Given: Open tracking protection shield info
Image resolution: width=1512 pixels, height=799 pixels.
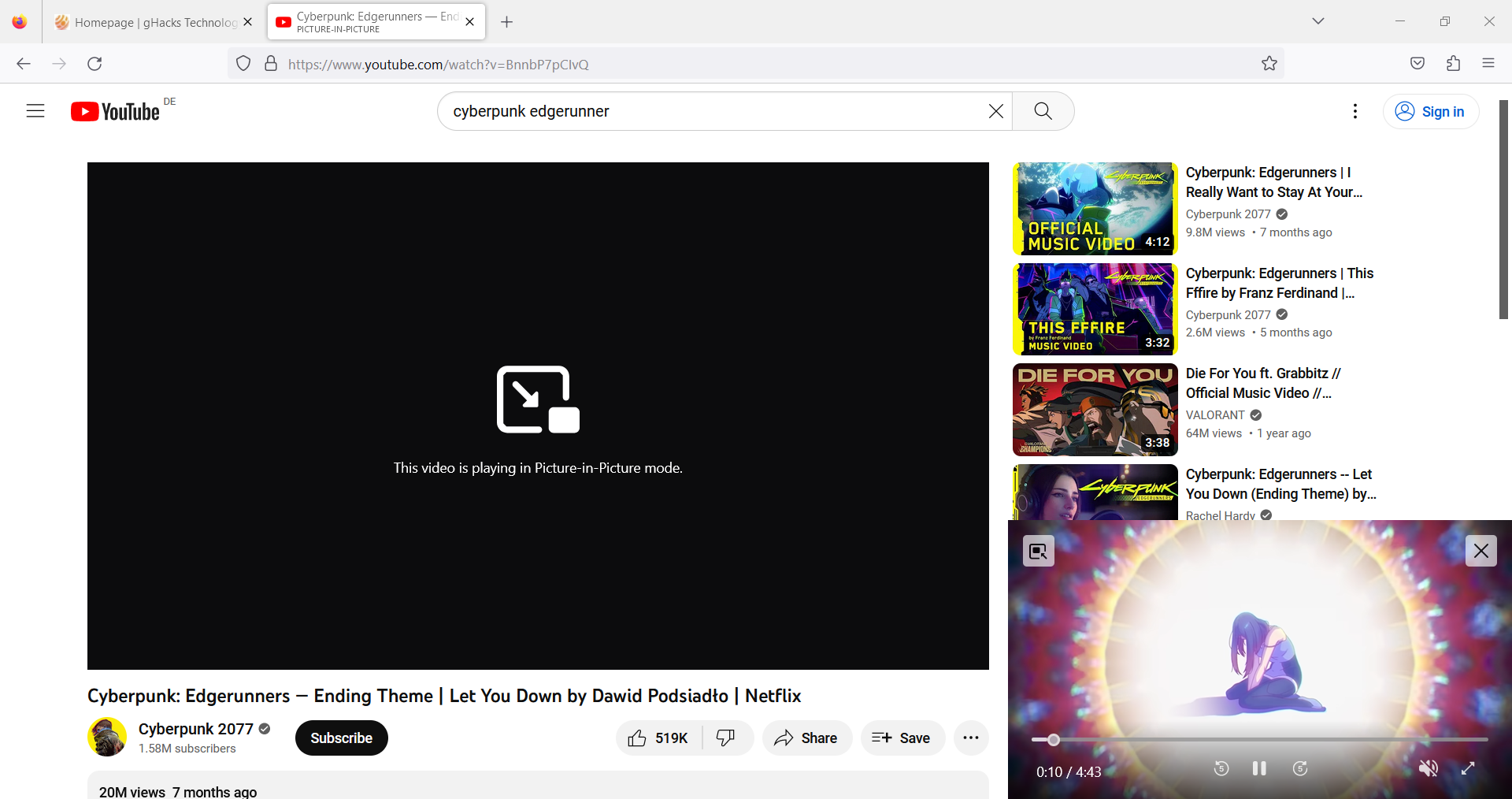Looking at the screenshot, I should [x=243, y=64].
